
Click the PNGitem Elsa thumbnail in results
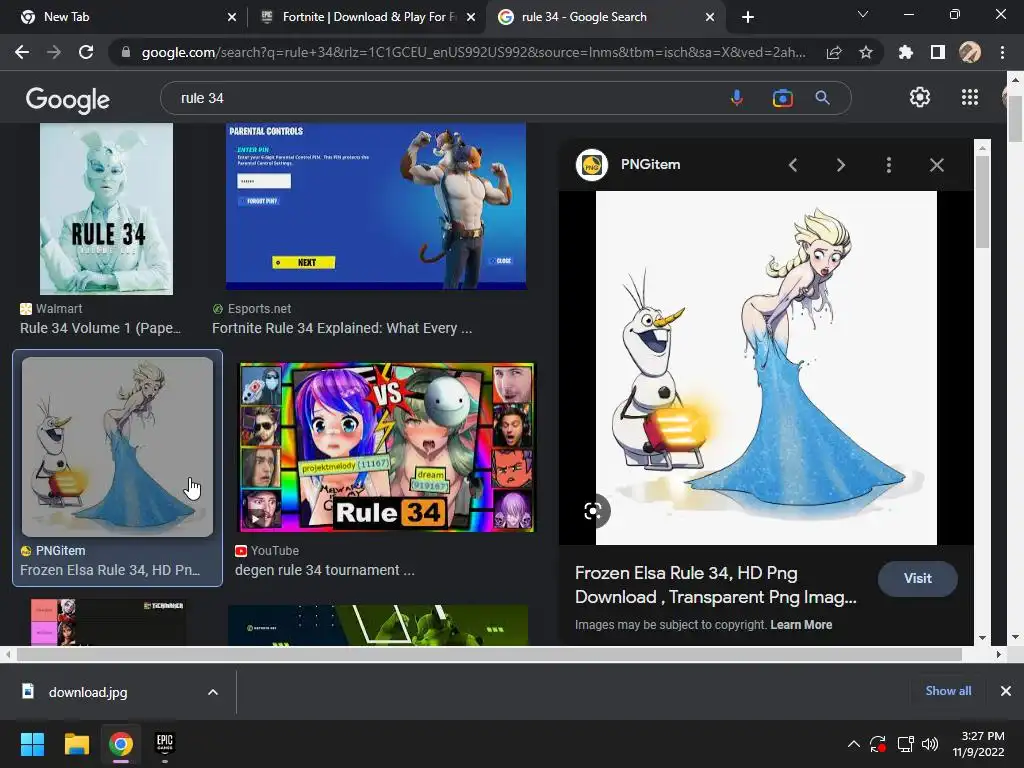click(118, 447)
